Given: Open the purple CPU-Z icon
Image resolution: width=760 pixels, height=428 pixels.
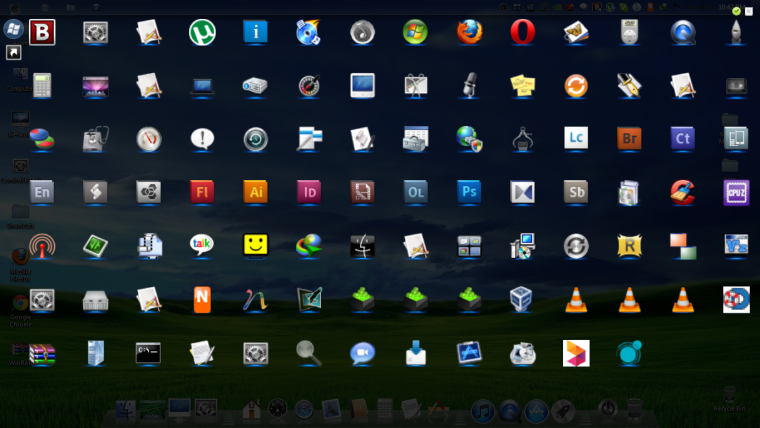Looking at the screenshot, I should (736, 190).
